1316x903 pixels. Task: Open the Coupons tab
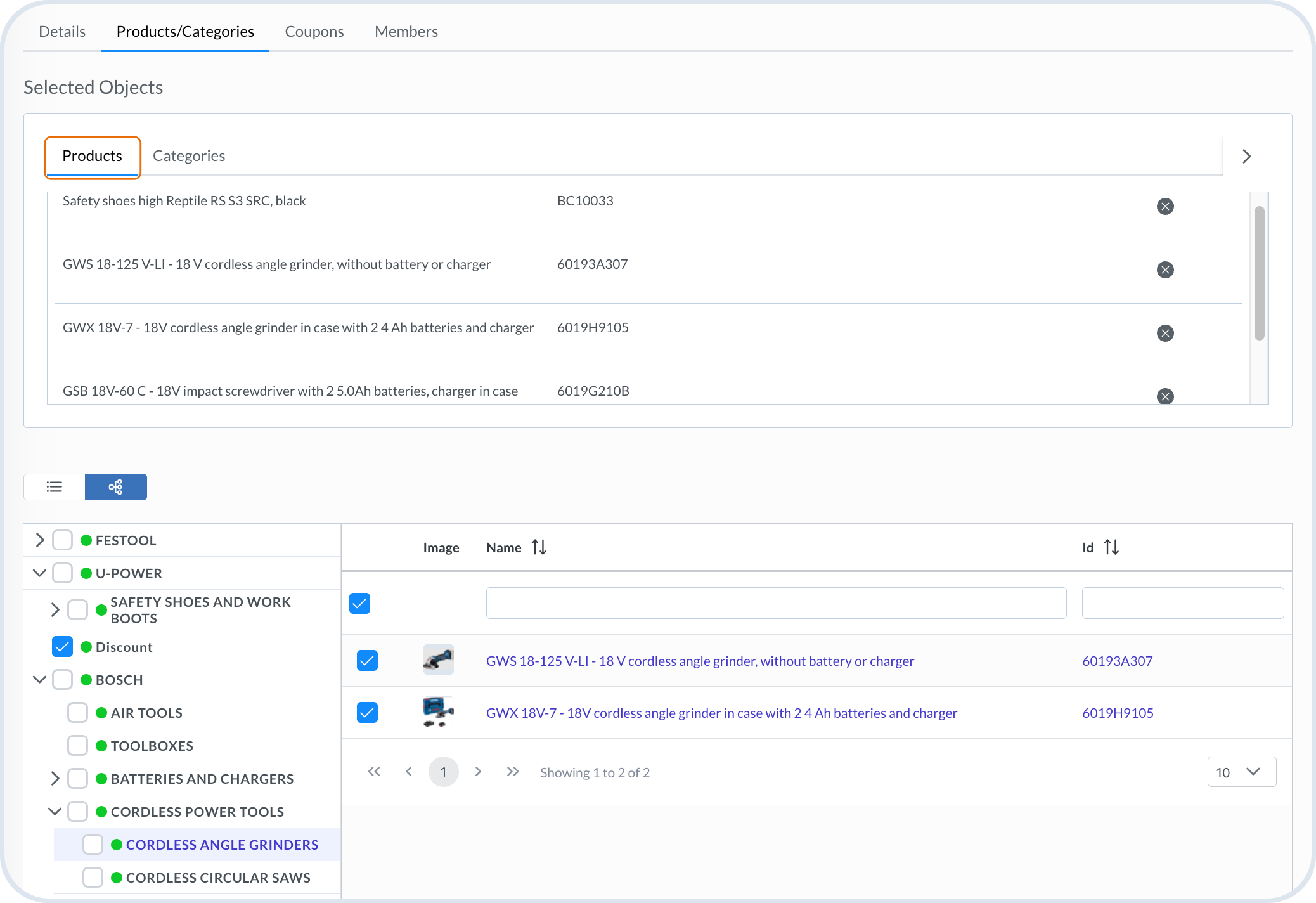point(314,32)
